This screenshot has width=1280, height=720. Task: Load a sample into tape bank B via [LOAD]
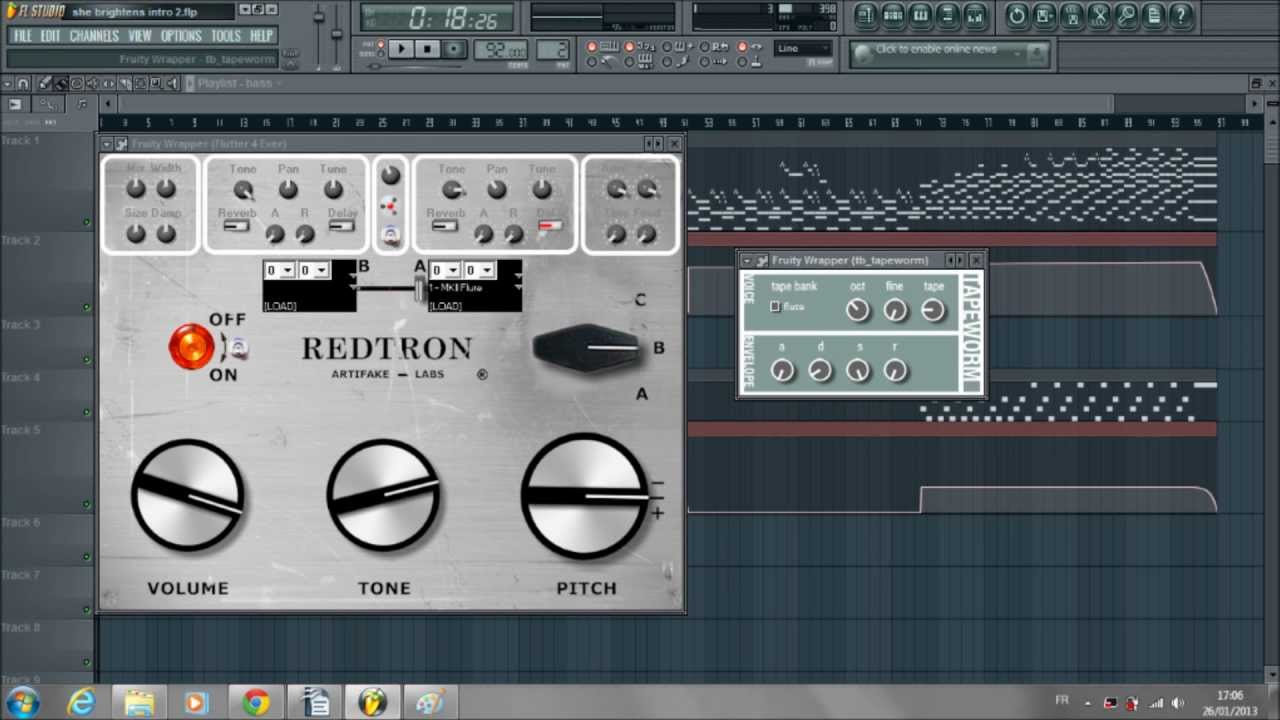(280, 306)
